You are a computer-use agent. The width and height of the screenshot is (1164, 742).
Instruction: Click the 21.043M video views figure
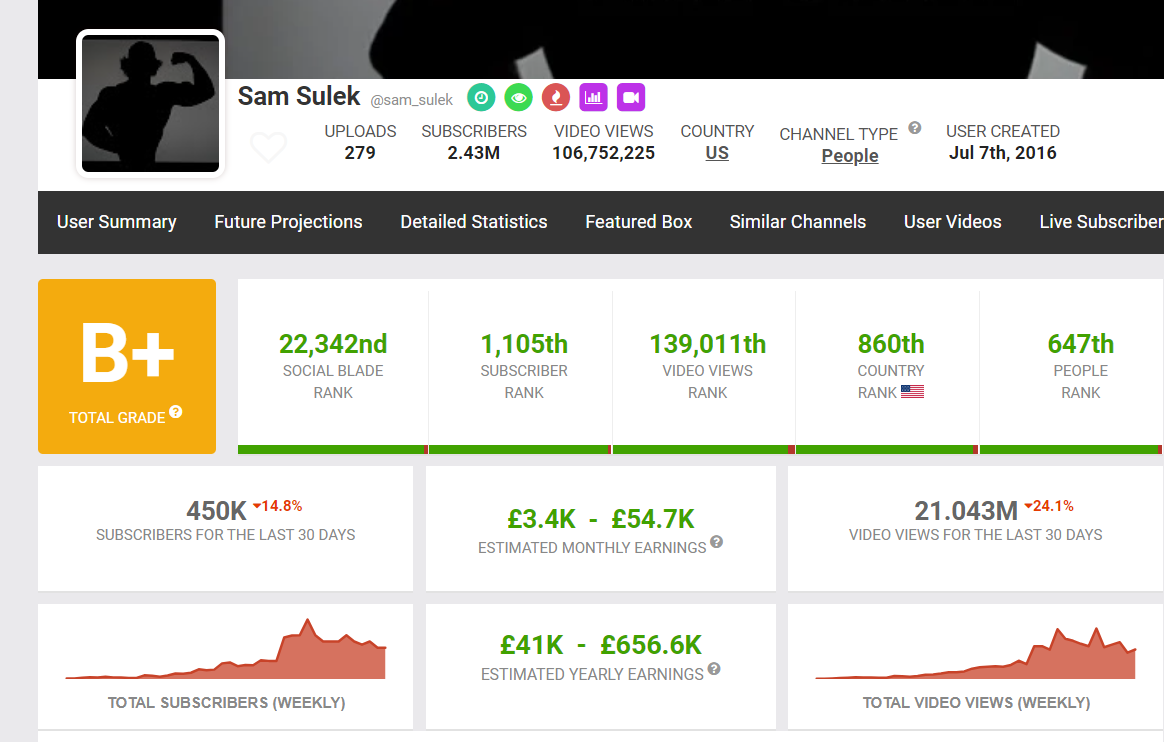click(966, 510)
